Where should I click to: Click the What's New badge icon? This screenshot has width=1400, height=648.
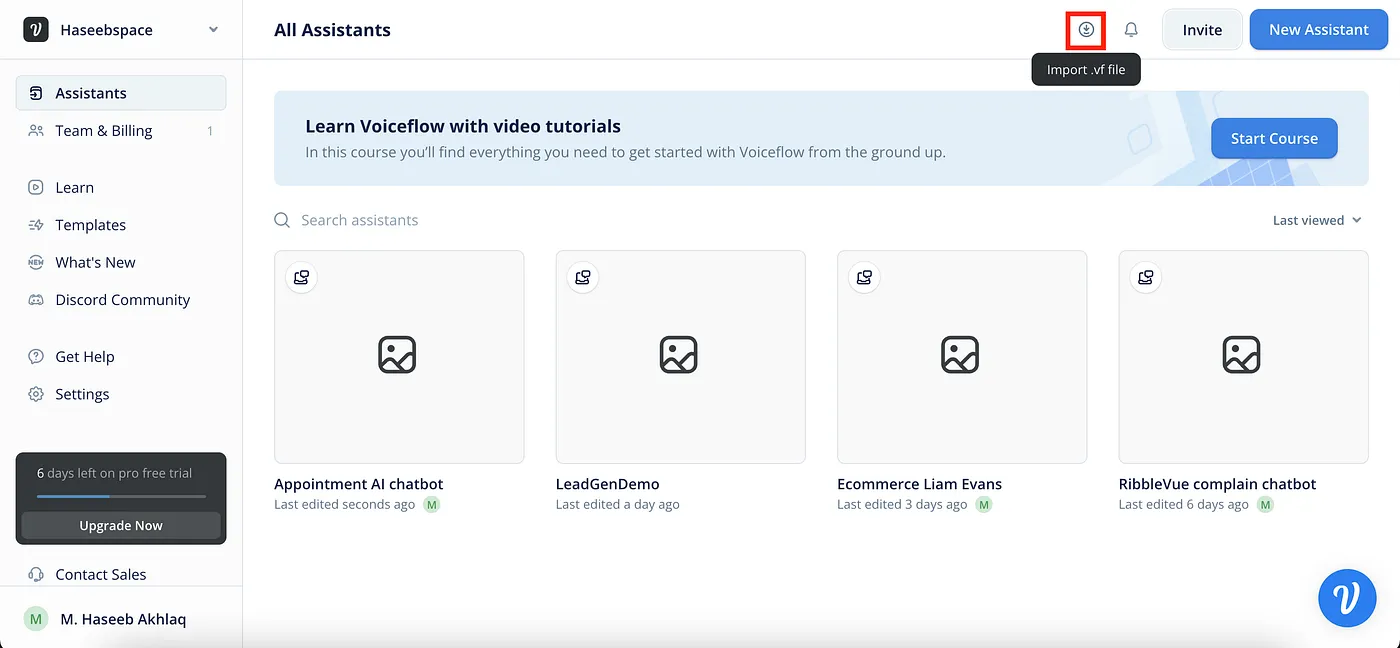36,262
